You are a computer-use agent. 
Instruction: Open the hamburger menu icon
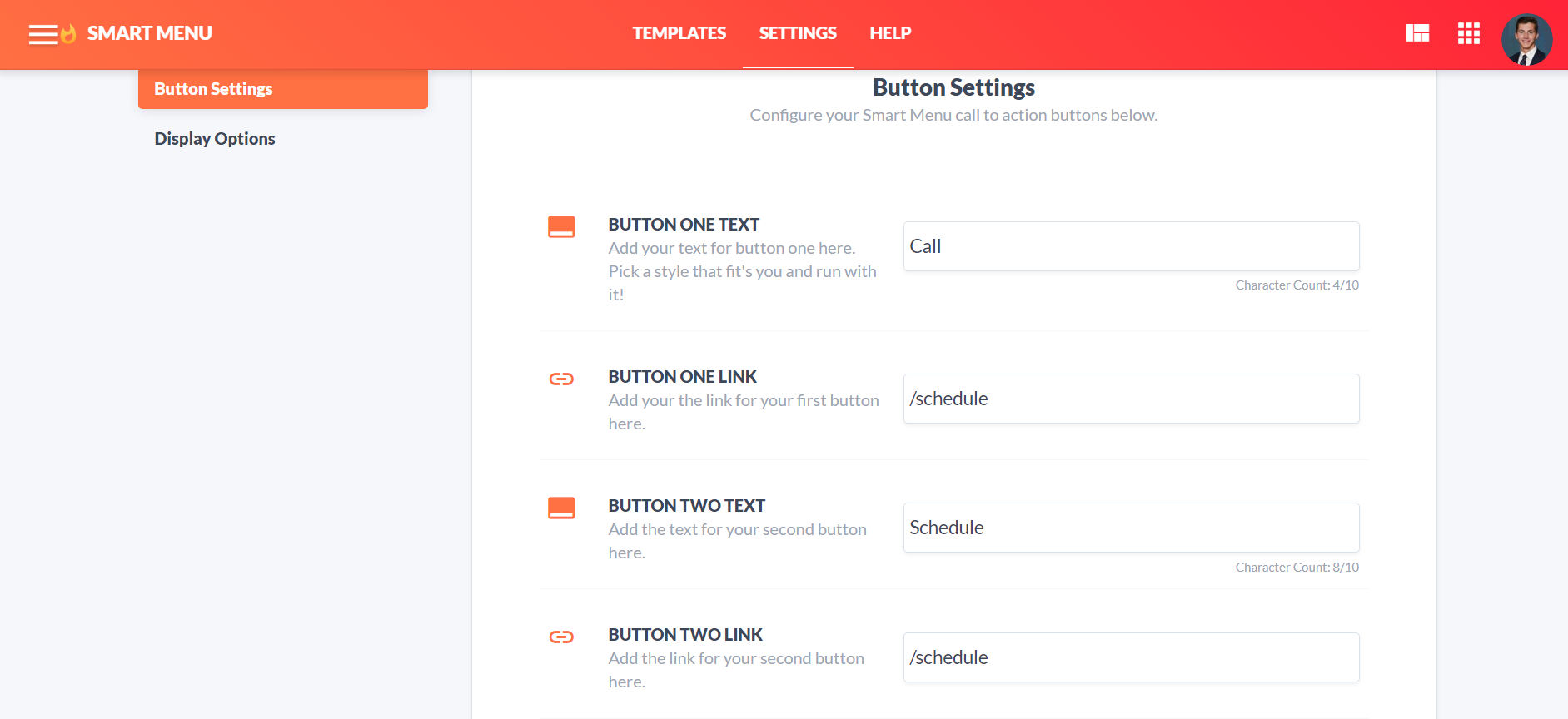point(43,34)
